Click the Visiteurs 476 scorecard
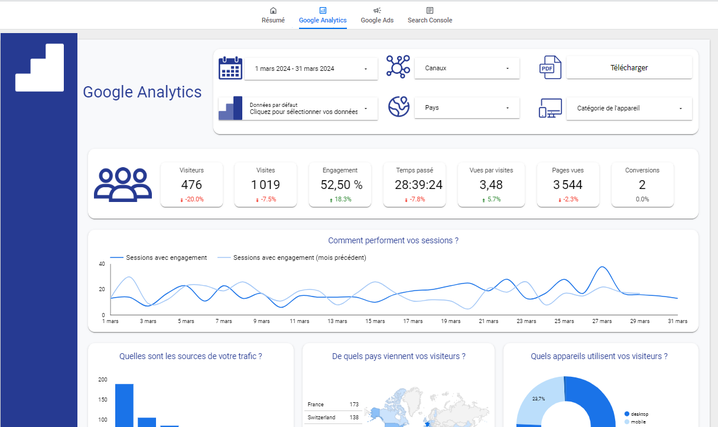 pyautogui.click(x=191, y=184)
